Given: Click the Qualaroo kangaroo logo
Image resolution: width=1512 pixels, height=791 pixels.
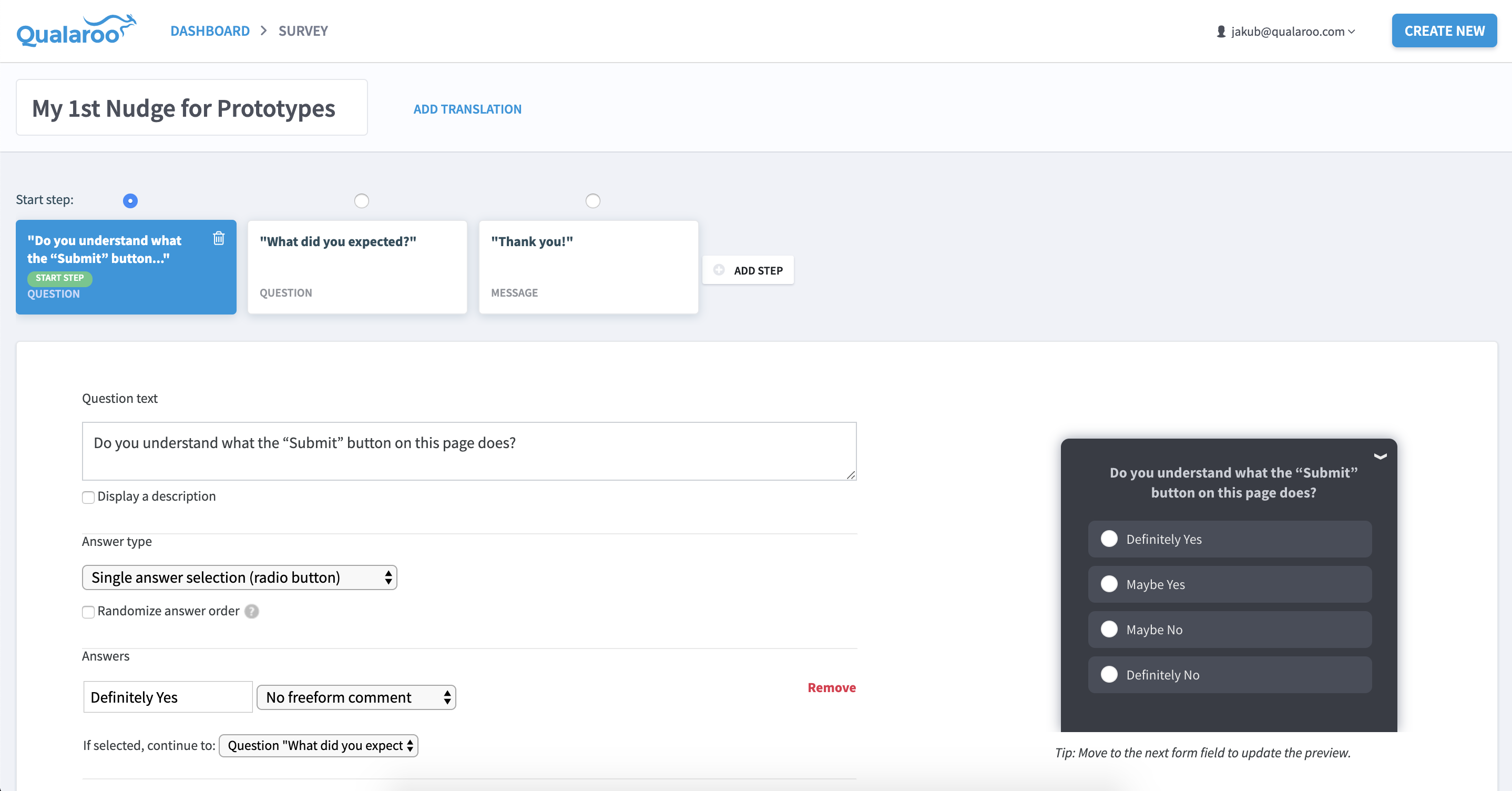Looking at the screenshot, I should click(76, 31).
